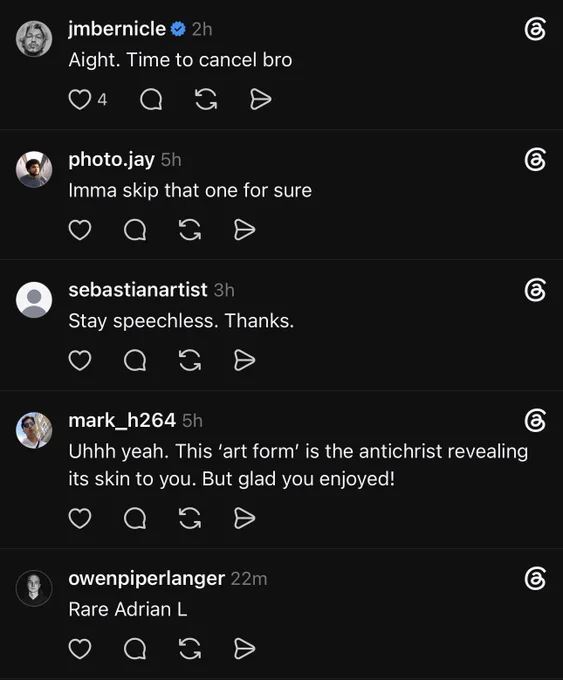Share sebastianartist's comment via send icon
This screenshot has width=563, height=680.
[x=245, y=360]
